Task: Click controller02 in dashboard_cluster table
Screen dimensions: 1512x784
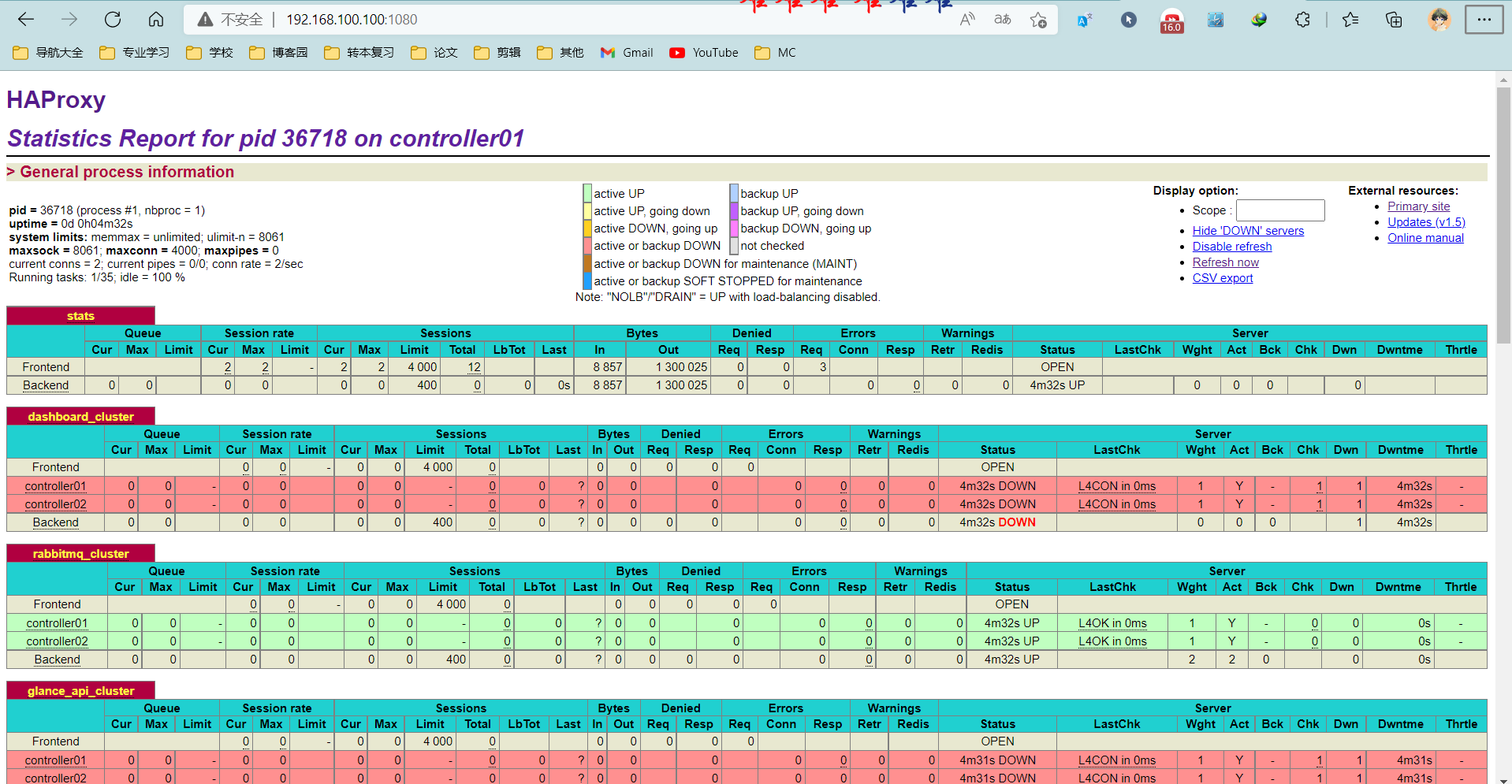Action: (56, 504)
